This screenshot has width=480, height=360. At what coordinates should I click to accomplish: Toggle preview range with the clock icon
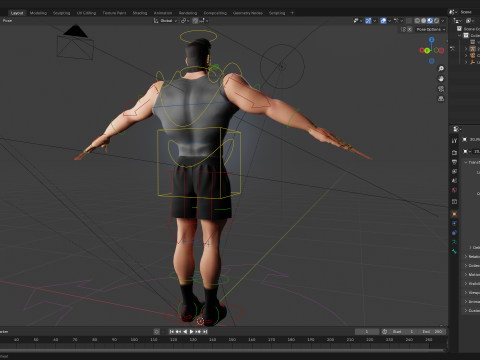384,332
